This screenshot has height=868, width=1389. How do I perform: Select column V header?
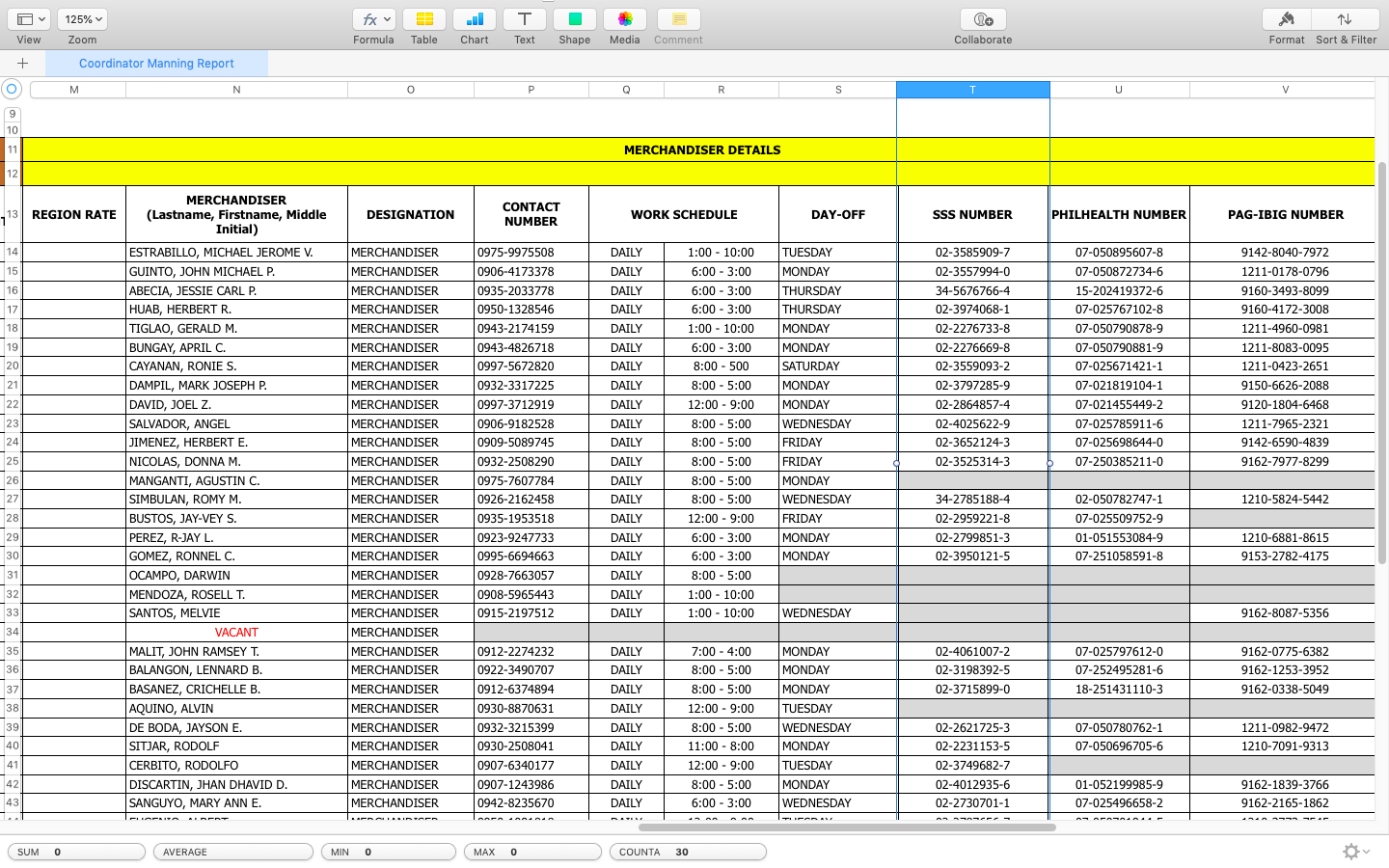pyautogui.click(x=1285, y=90)
